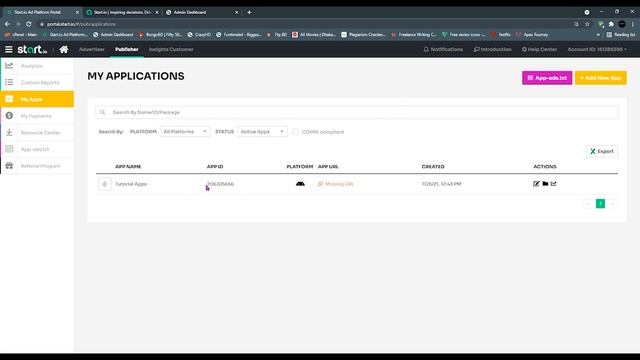Sort by the CREATED column header
The image size is (640, 360).
point(433,167)
